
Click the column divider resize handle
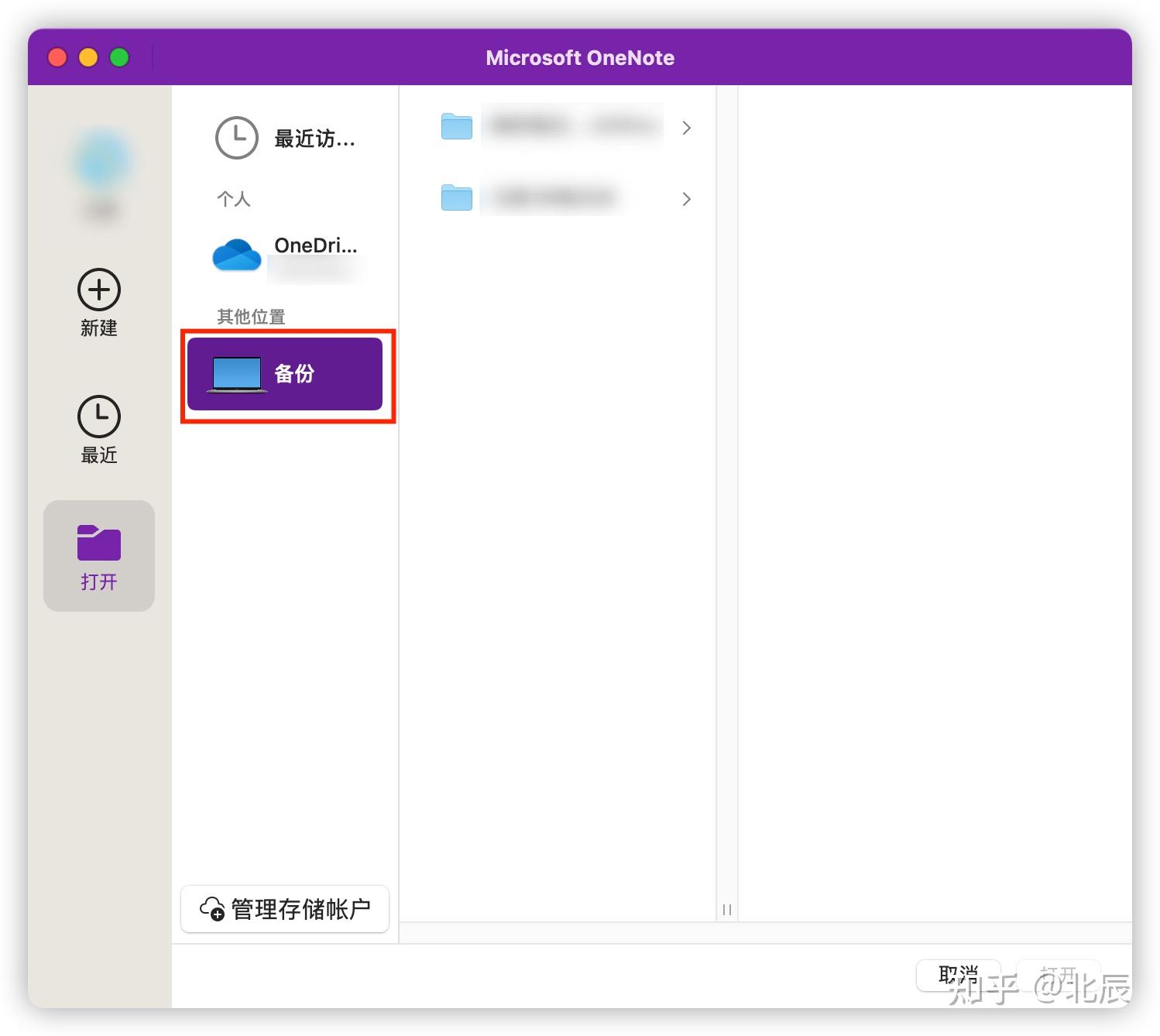pos(727,910)
